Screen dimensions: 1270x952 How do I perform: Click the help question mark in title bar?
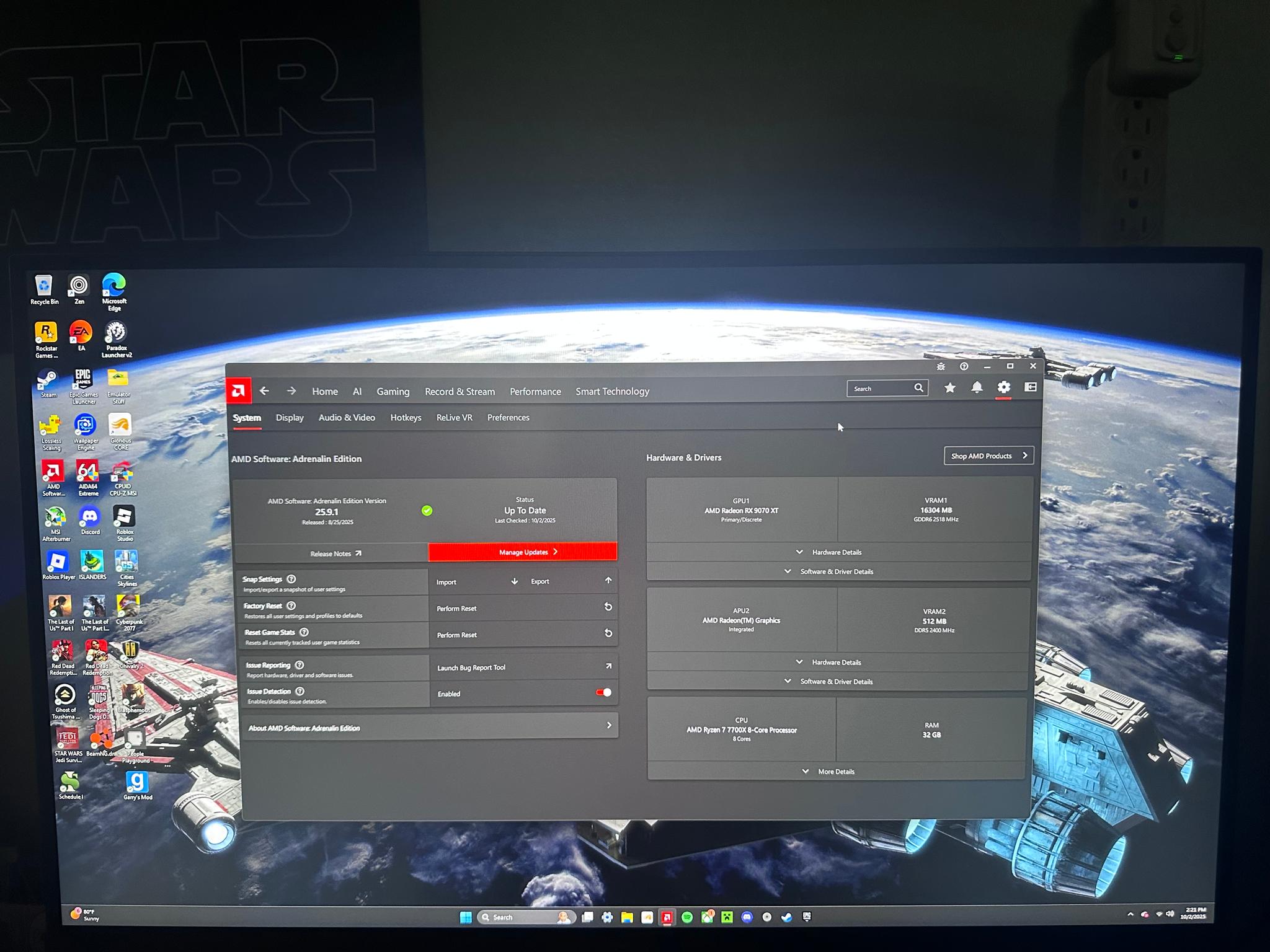(x=964, y=366)
